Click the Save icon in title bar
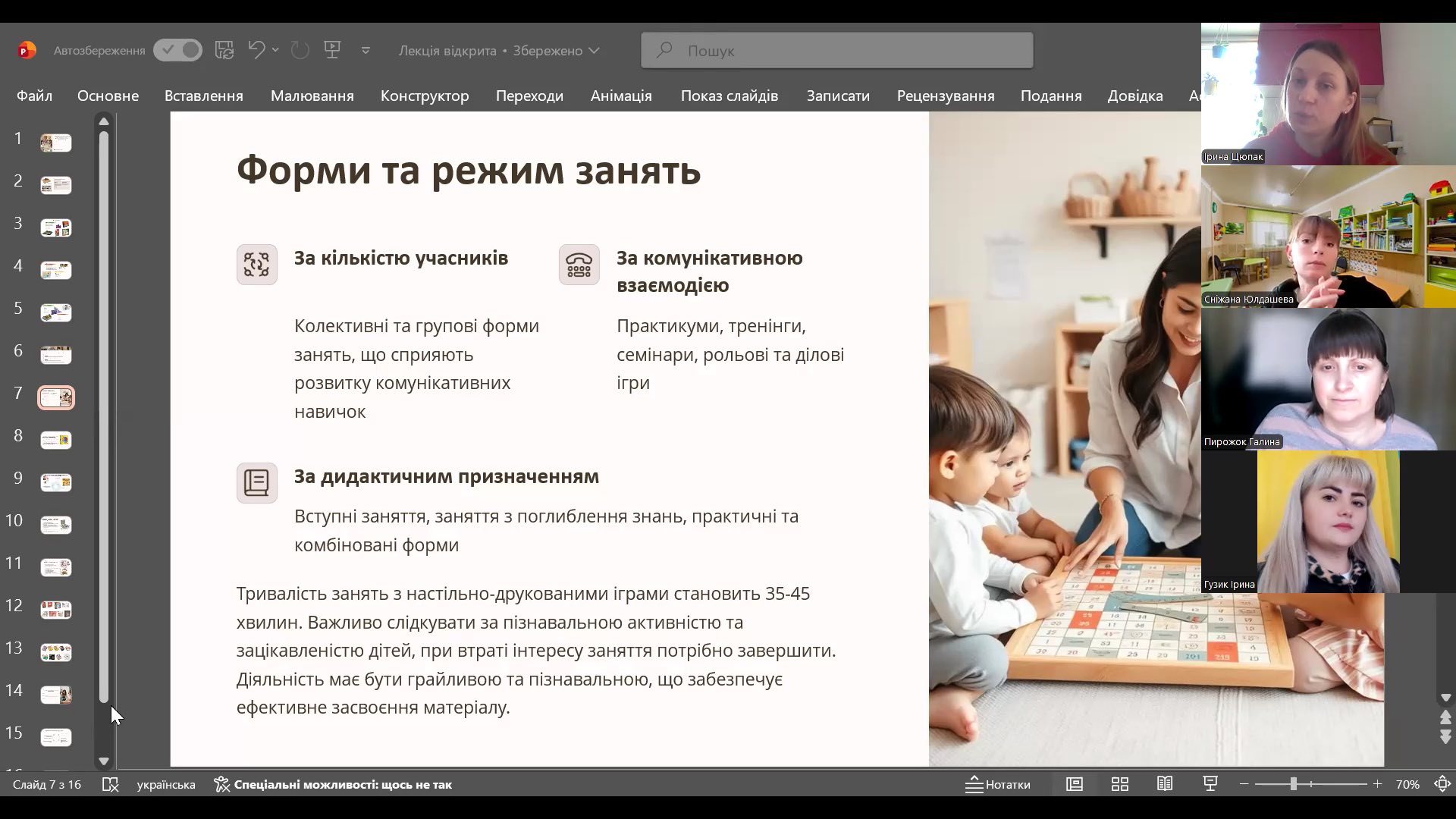This screenshot has height=819, width=1456. click(224, 50)
